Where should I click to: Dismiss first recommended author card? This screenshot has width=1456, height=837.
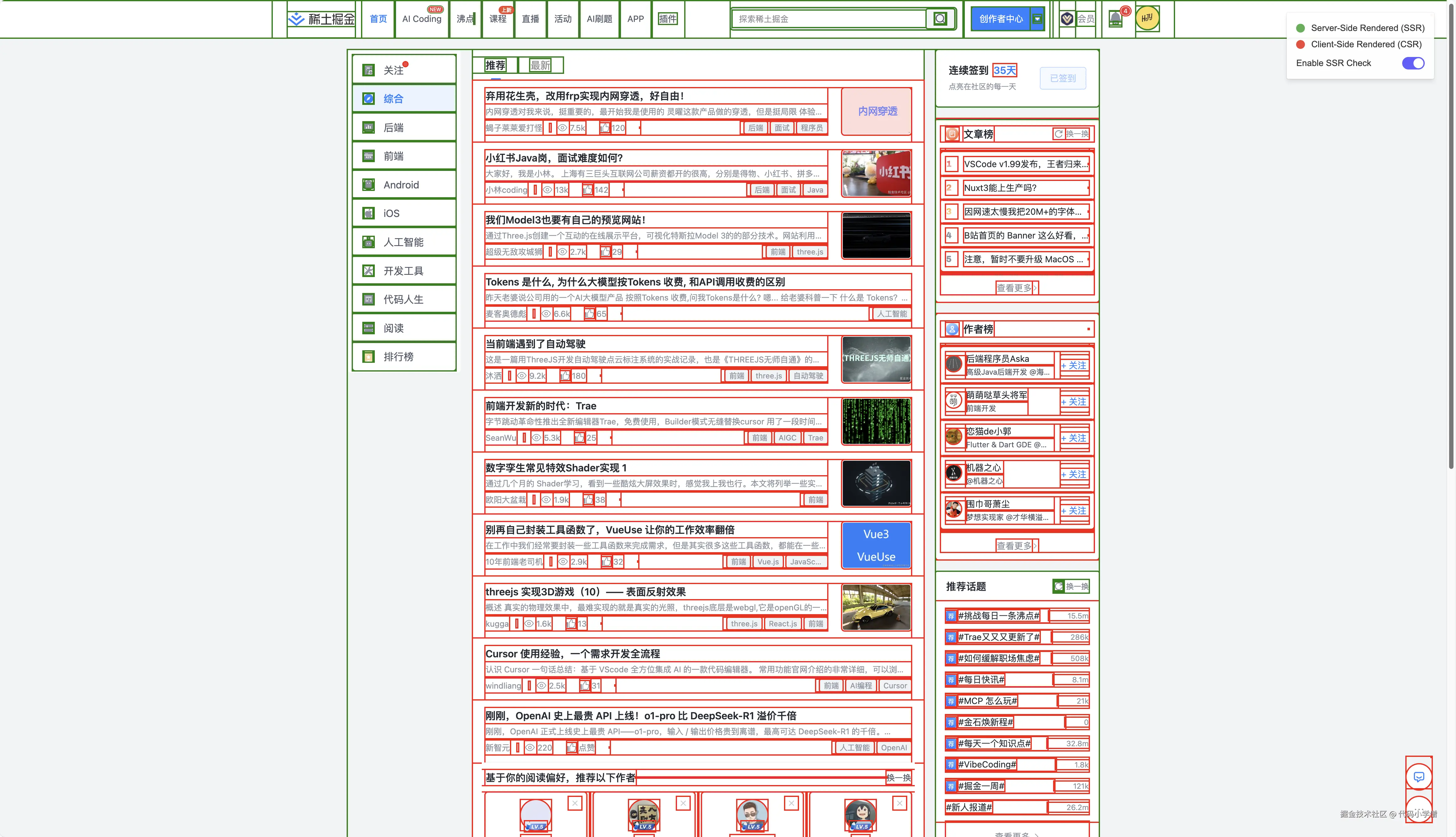pyautogui.click(x=575, y=803)
